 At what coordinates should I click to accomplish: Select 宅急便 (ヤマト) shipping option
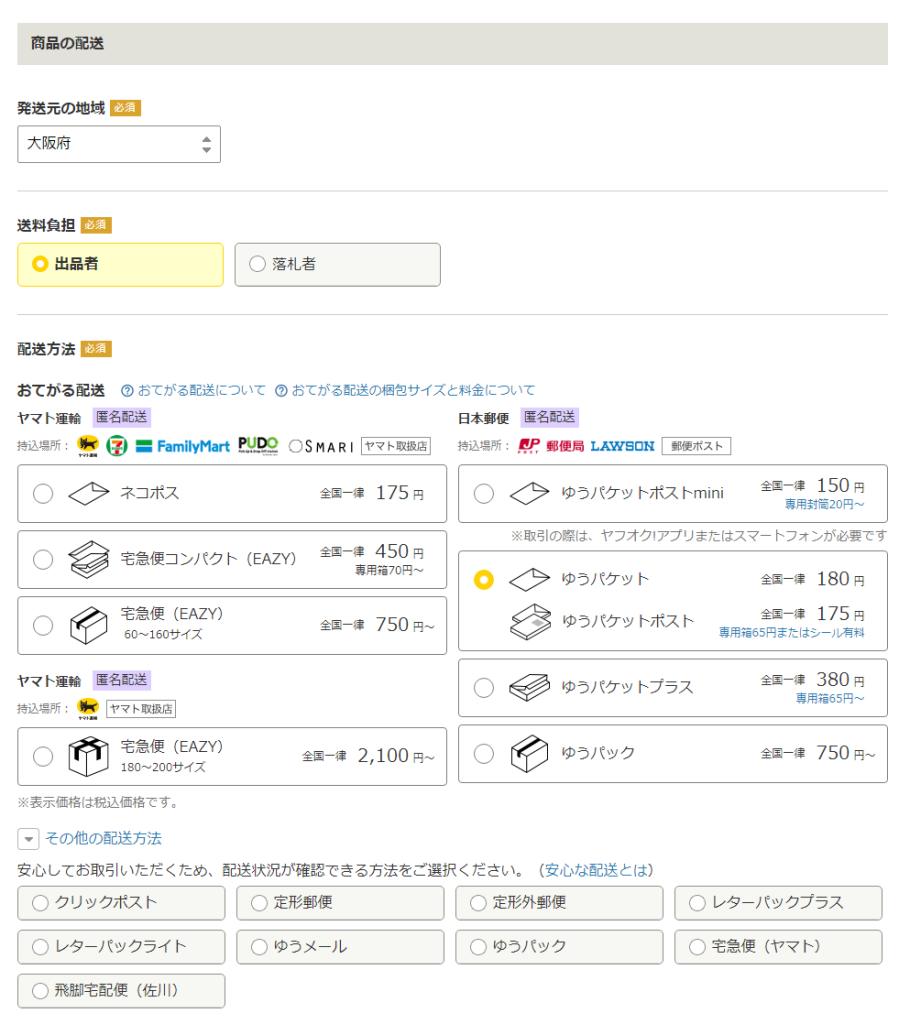click(x=778, y=947)
